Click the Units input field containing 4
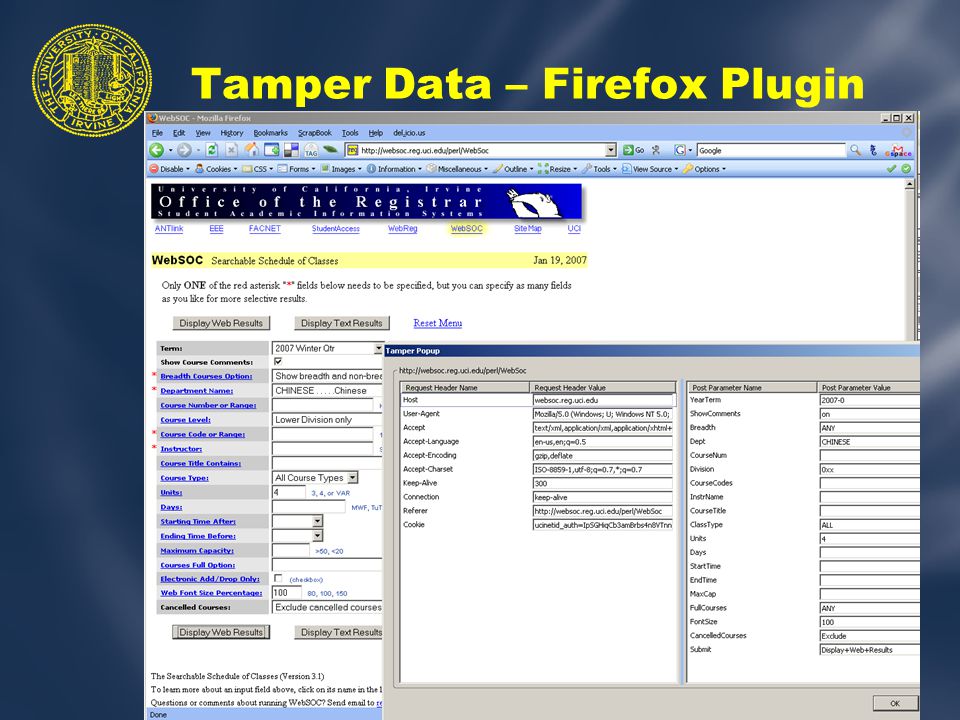Screen dimensions: 960x720 coord(288,492)
